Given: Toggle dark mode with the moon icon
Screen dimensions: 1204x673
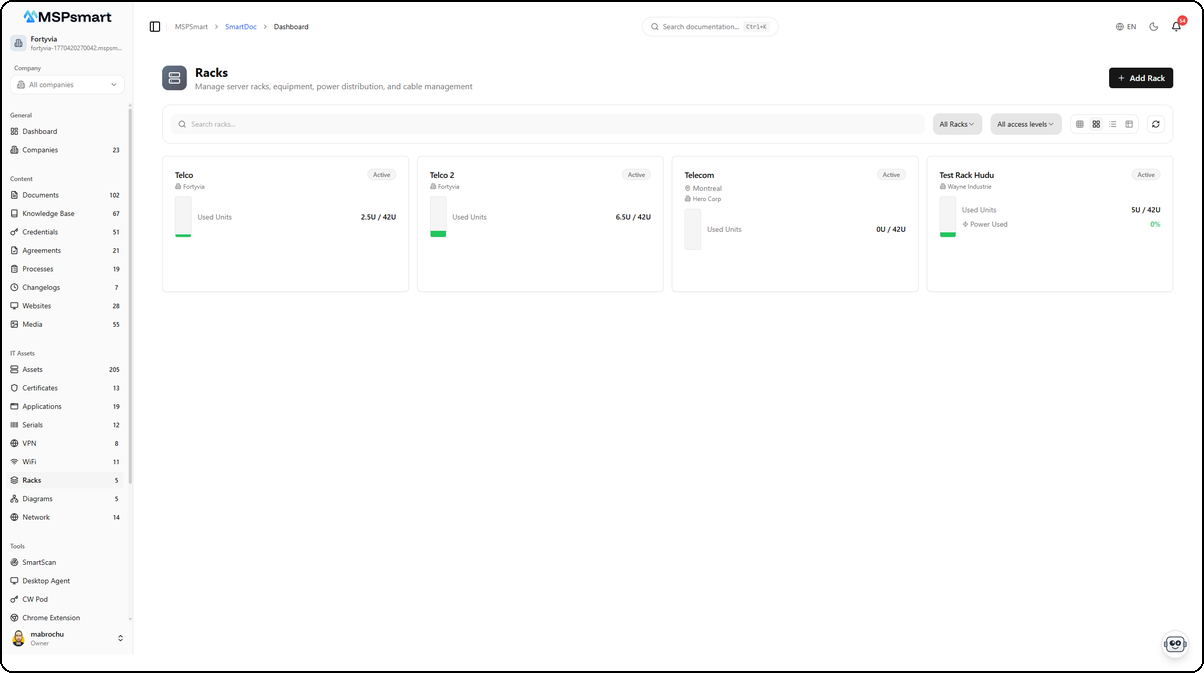Looking at the screenshot, I should click(x=1153, y=26).
